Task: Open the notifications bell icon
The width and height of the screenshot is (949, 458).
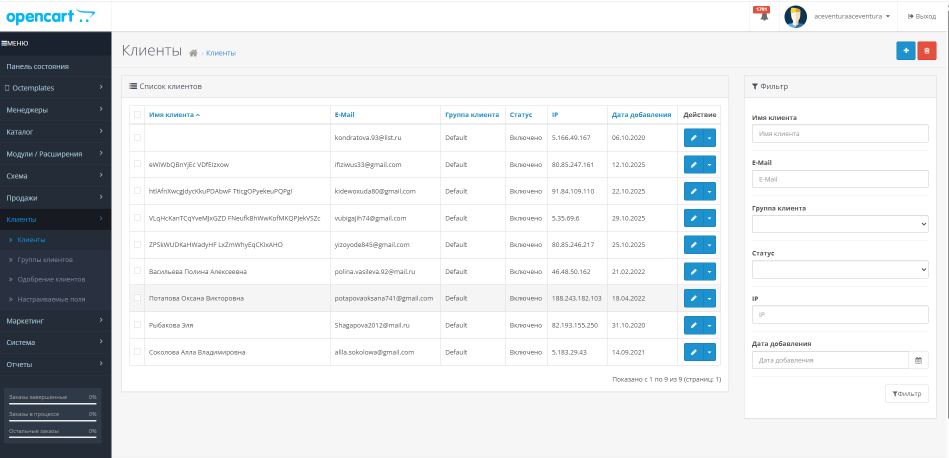Action: click(x=763, y=16)
